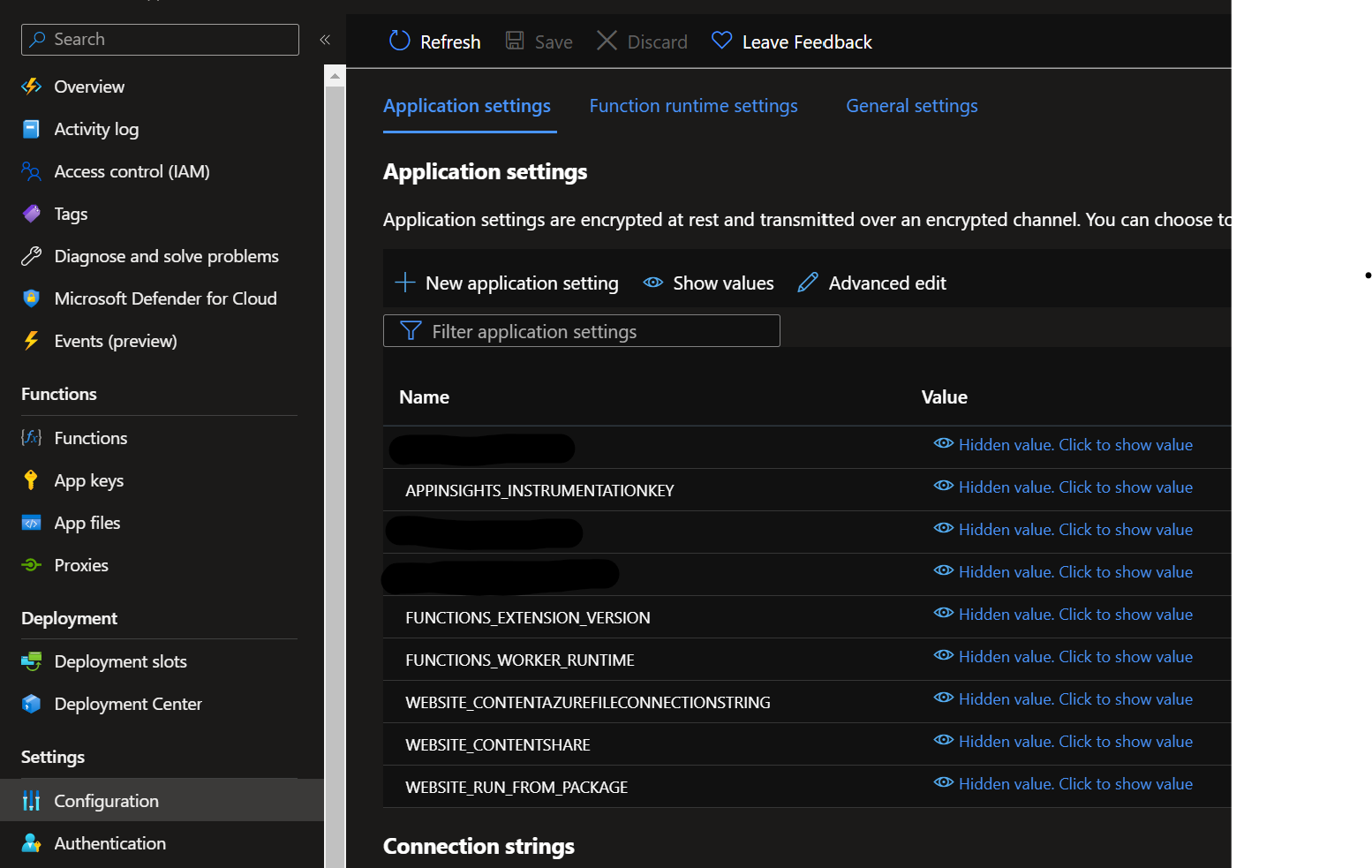The height and width of the screenshot is (868, 1372).
Task: Click Advanced edit label
Action: 887,283
